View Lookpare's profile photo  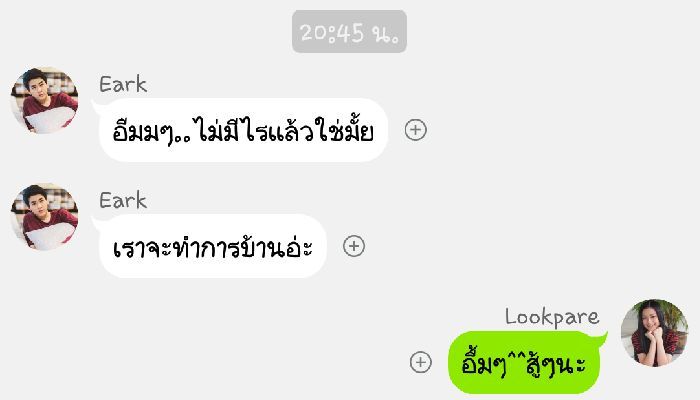[654, 333]
